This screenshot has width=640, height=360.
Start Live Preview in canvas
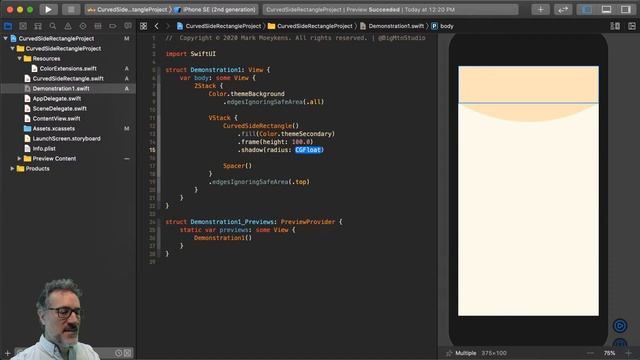tap(620, 326)
